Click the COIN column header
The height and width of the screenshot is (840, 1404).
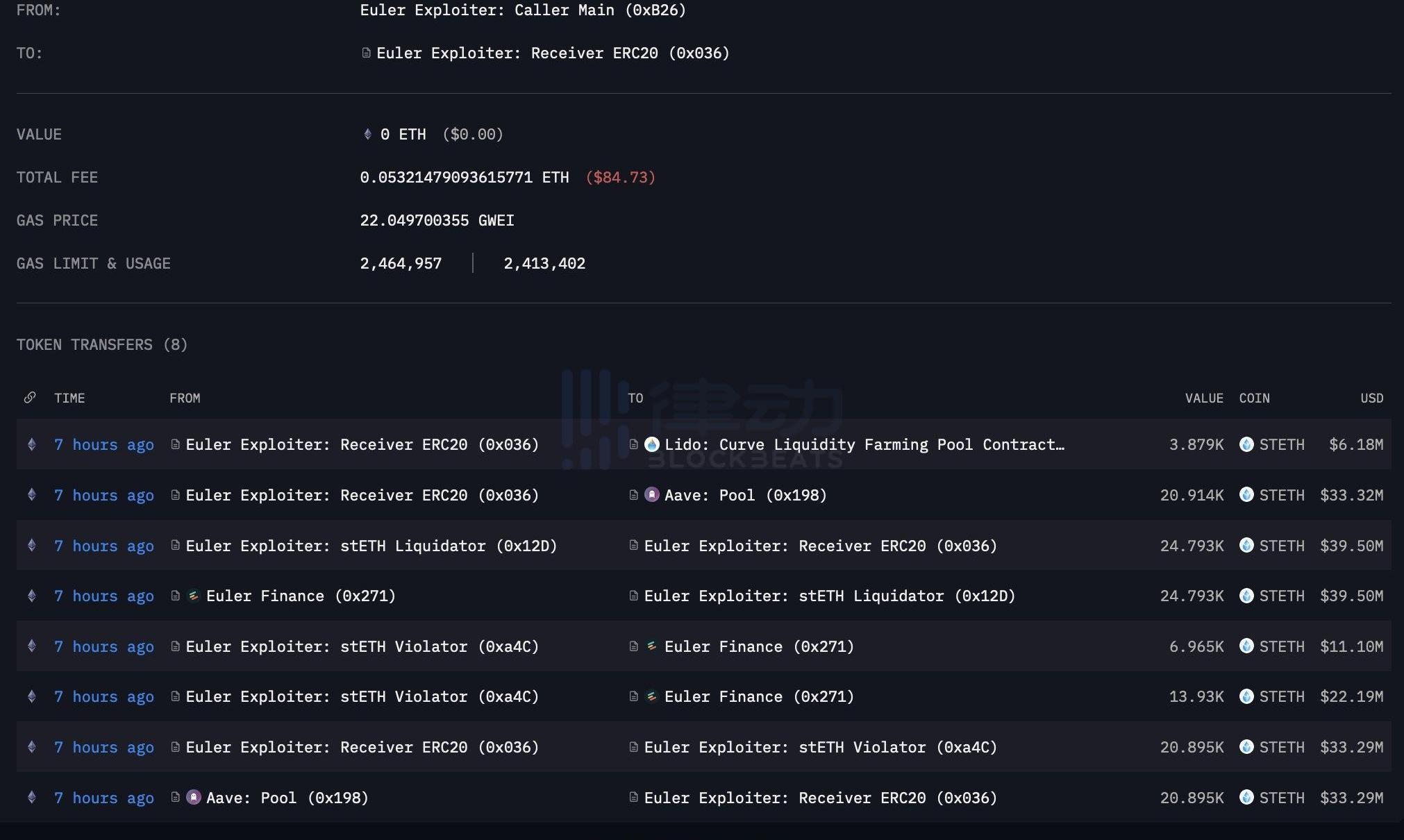[x=1255, y=398]
